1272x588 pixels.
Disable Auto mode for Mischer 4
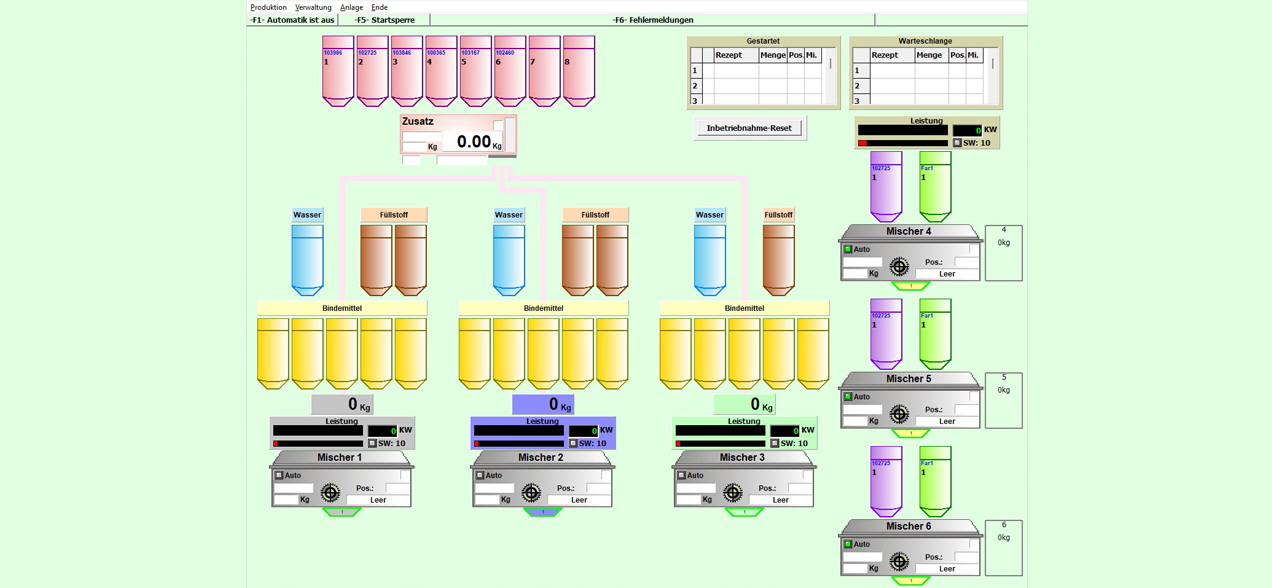848,249
